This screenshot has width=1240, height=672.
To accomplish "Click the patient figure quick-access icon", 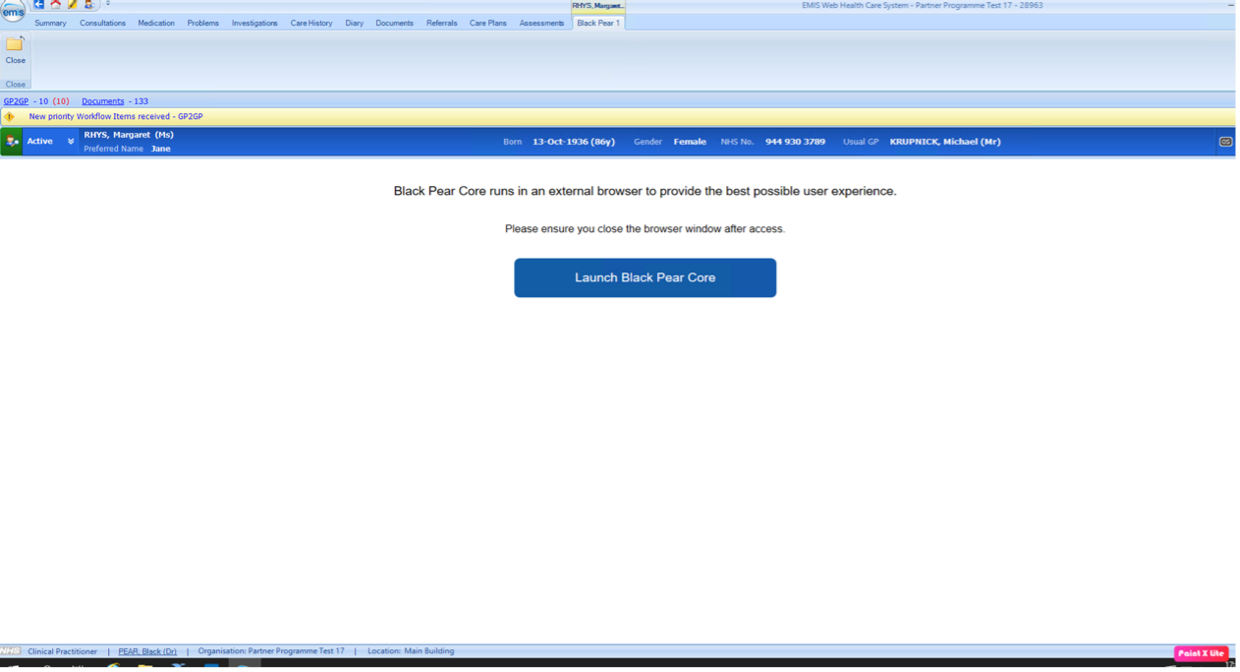I will pos(88,4).
